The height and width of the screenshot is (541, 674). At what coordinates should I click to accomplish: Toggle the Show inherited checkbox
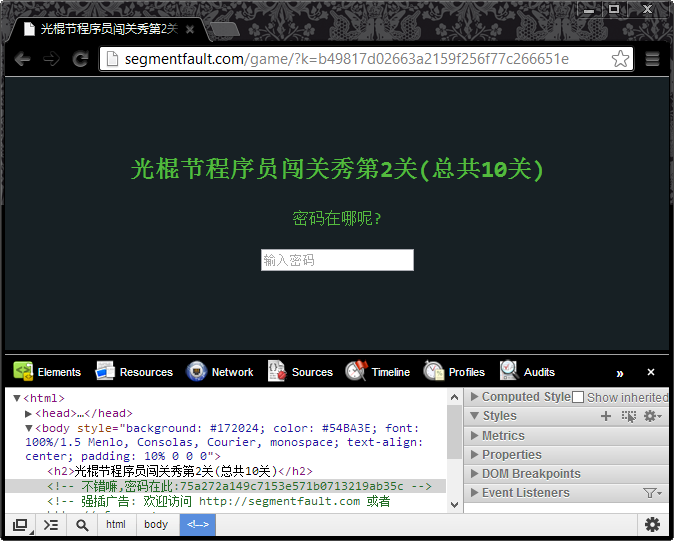[578, 397]
